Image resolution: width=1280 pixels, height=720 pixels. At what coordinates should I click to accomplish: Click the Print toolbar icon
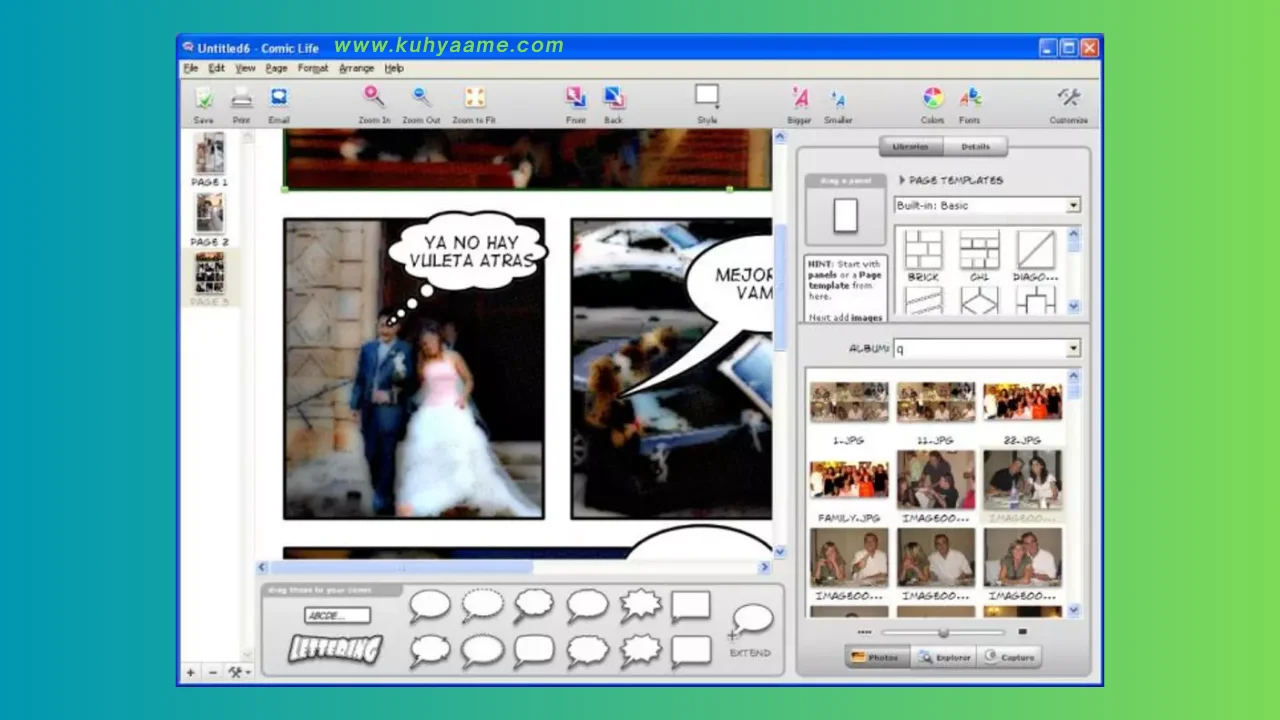coord(241,98)
